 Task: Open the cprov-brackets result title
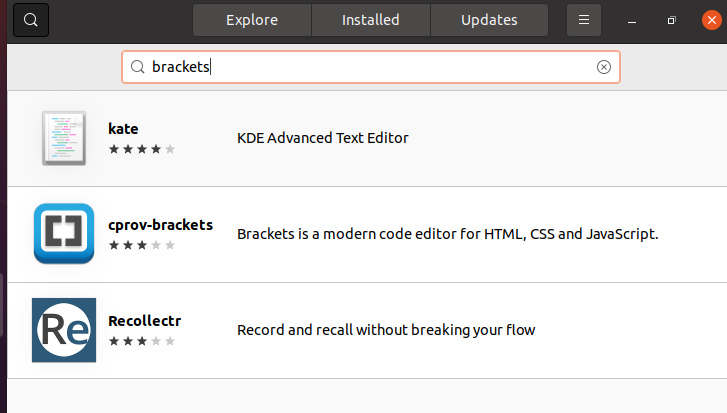click(x=160, y=224)
